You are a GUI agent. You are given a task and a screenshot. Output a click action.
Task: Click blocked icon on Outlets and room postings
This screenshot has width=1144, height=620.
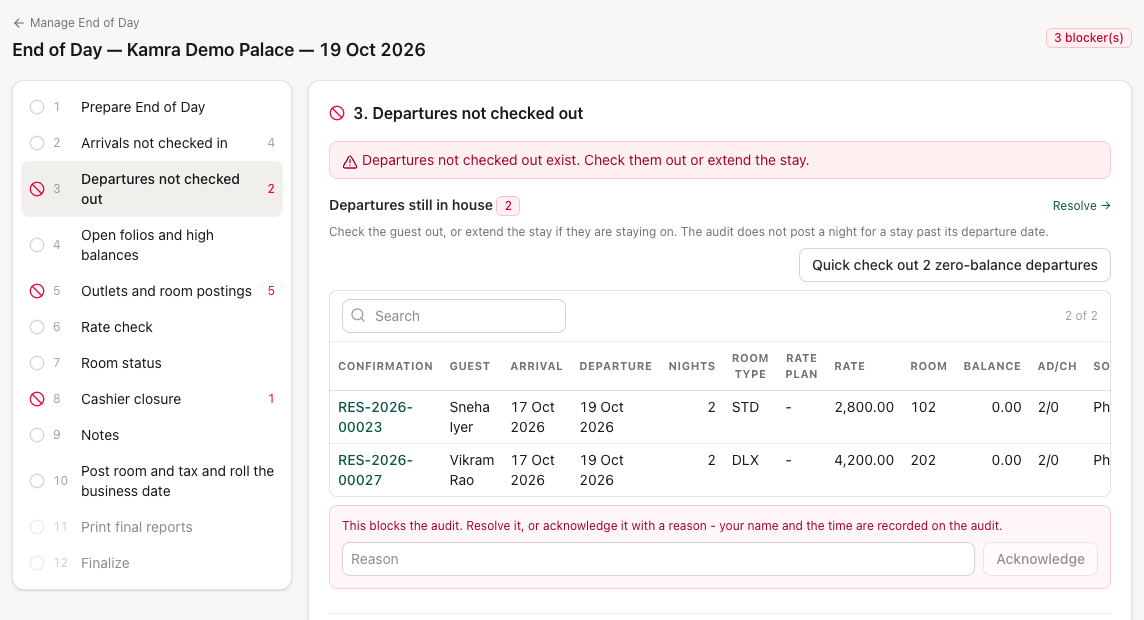(37, 291)
